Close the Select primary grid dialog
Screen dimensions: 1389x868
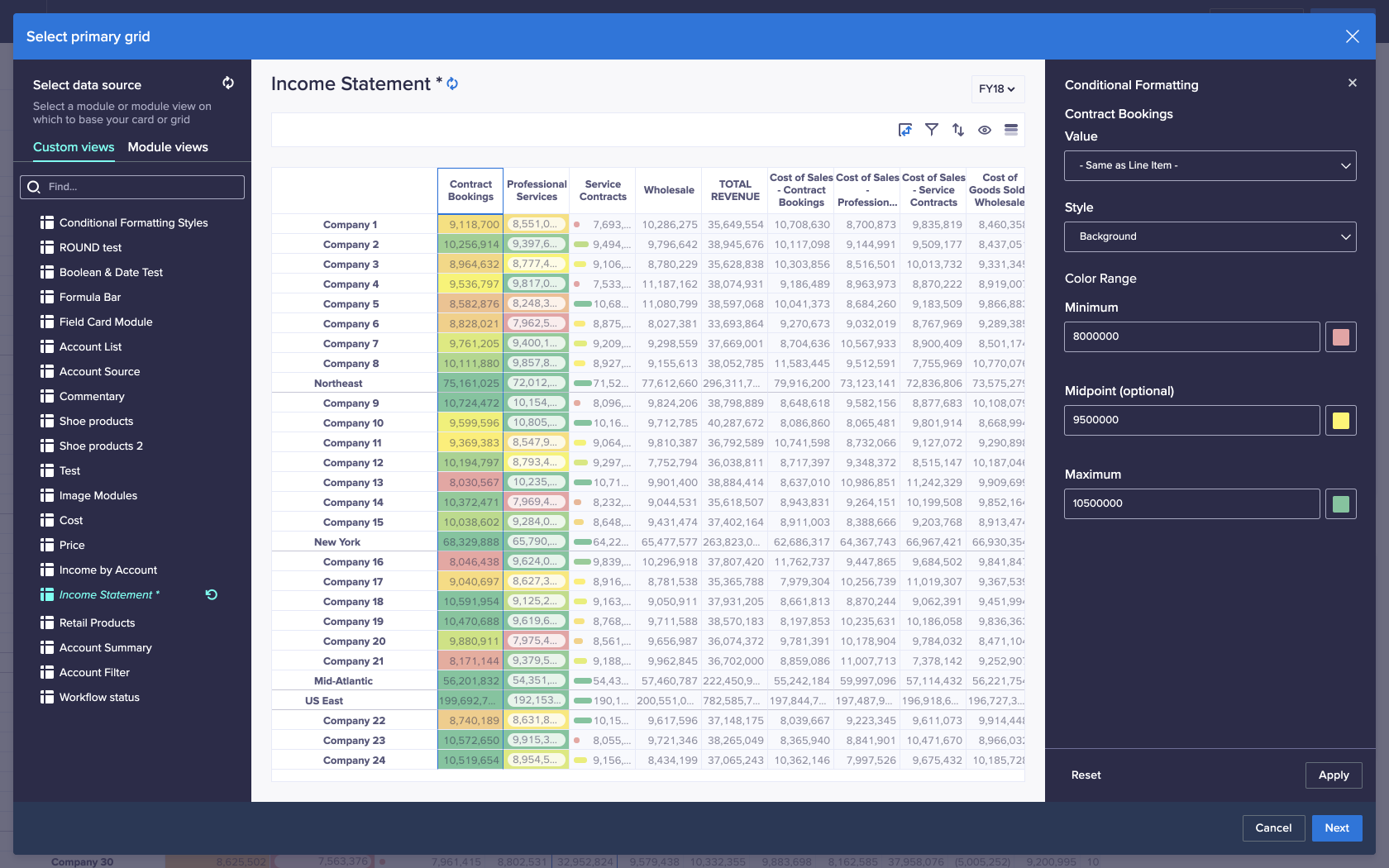1353,36
